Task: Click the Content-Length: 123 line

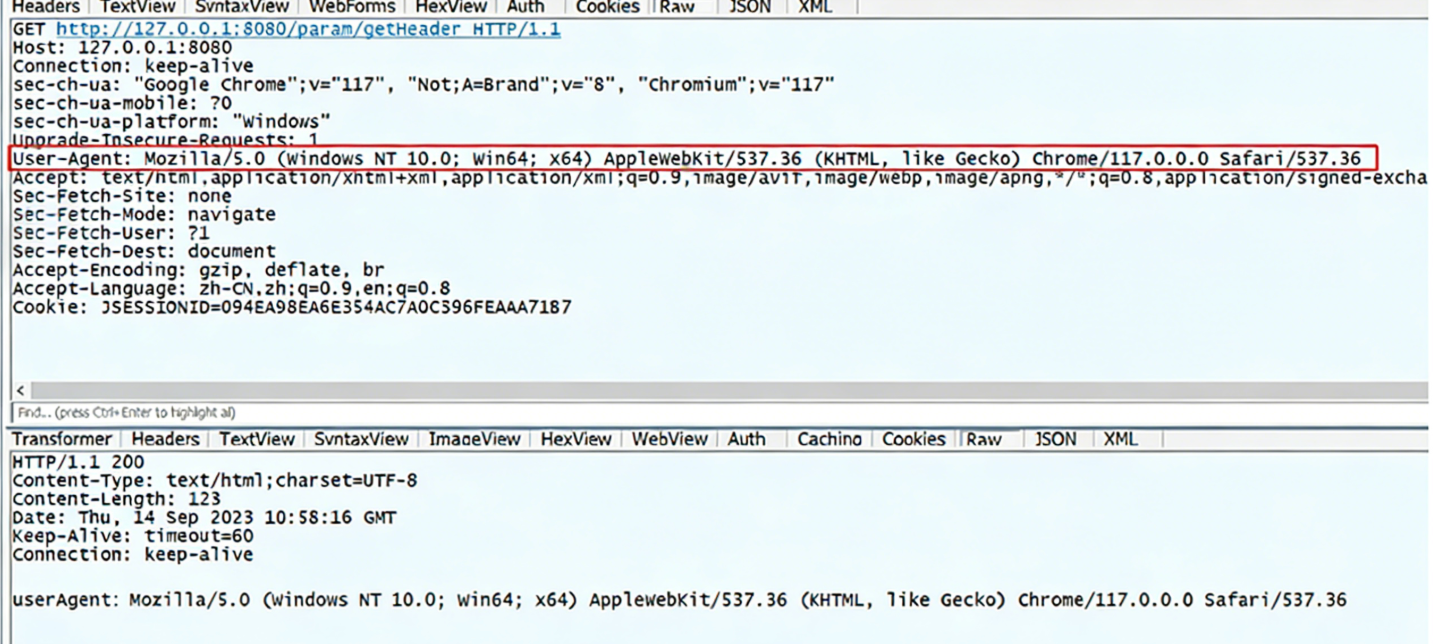Action: 116,499
